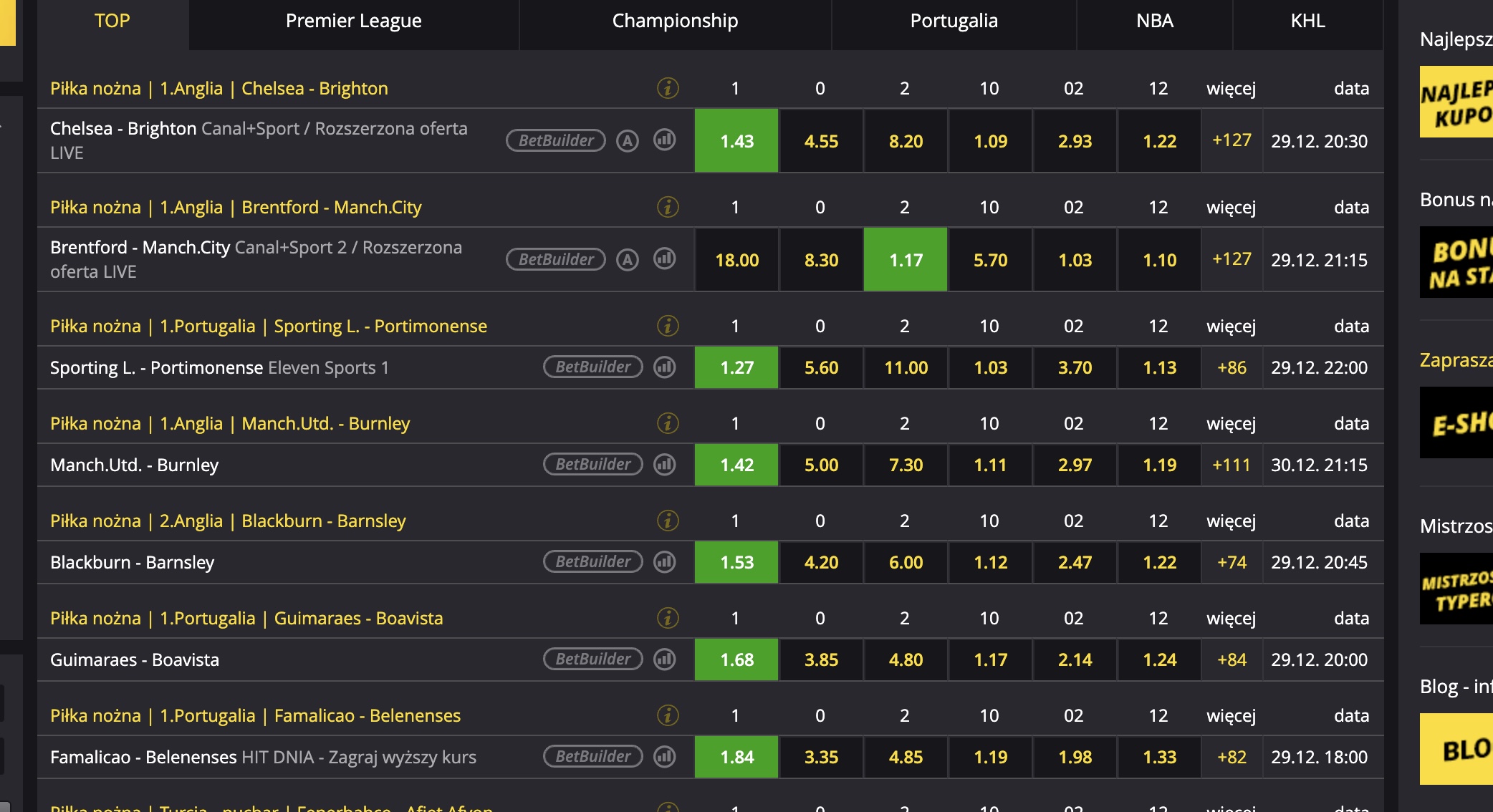This screenshot has width=1493, height=812.
Task: Show +74 more markets for Blackburn - Barnsley
Action: [1232, 562]
